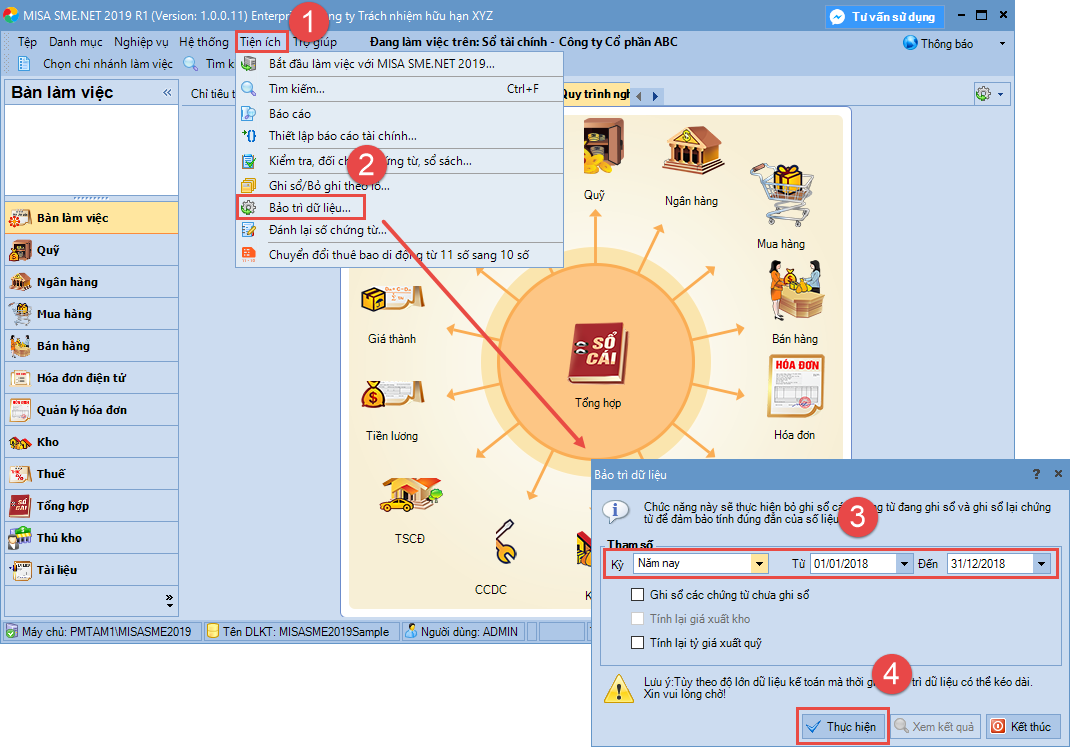
Task: Open the Mua hàng shopping cart icon
Action: [779, 195]
